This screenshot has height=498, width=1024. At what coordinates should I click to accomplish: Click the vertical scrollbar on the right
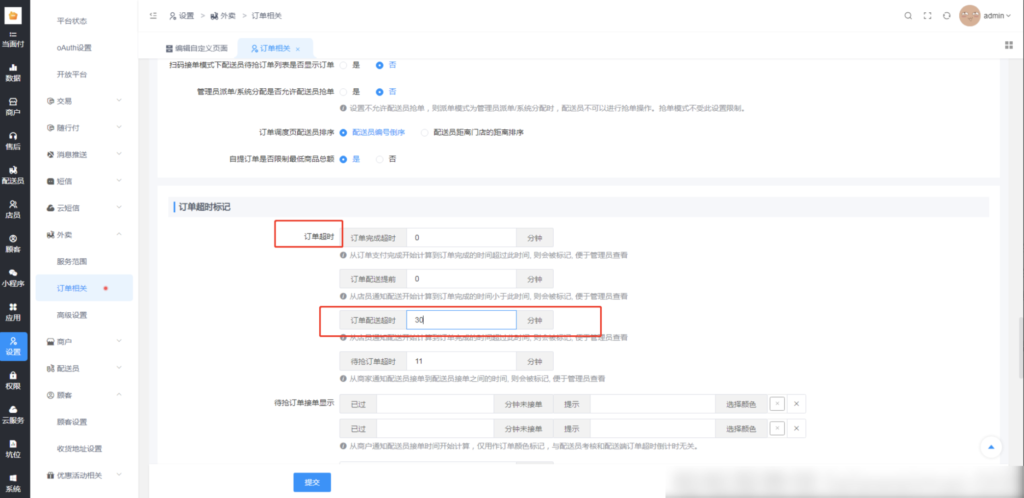pyautogui.click(x=1021, y=346)
